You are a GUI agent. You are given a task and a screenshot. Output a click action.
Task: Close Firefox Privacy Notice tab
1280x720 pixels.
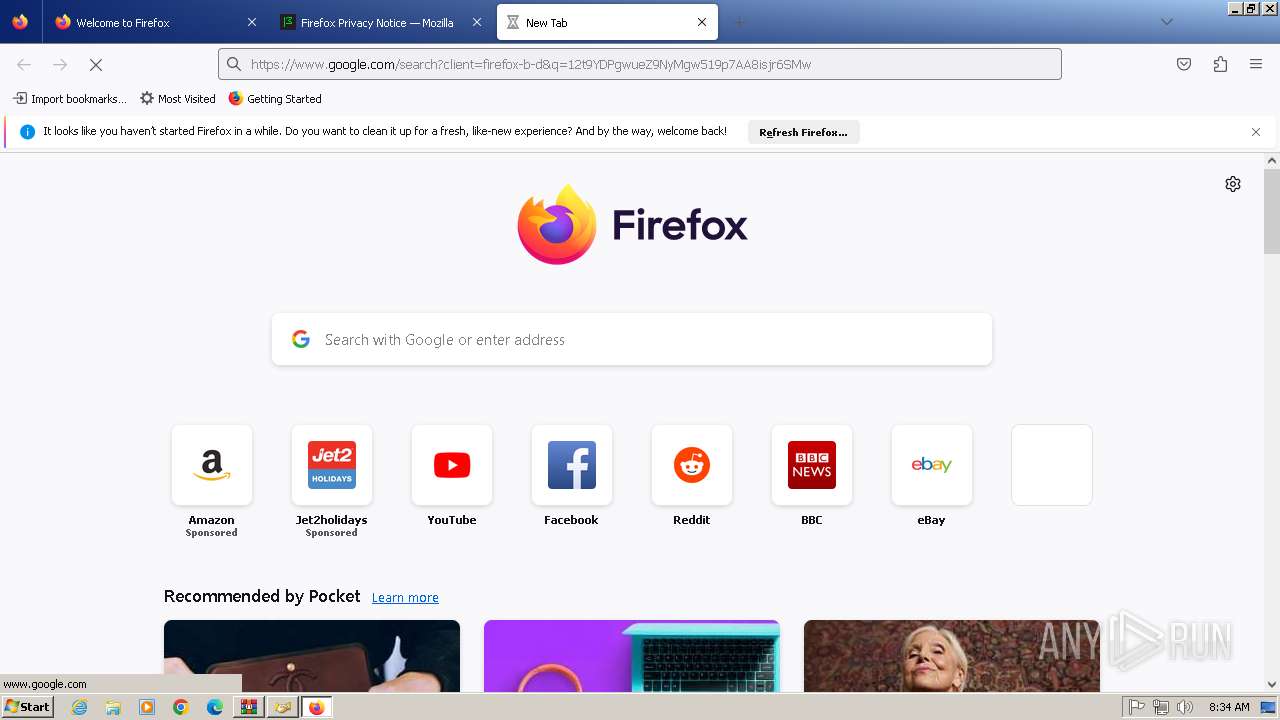pyautogui.click(x=477, y=22)
